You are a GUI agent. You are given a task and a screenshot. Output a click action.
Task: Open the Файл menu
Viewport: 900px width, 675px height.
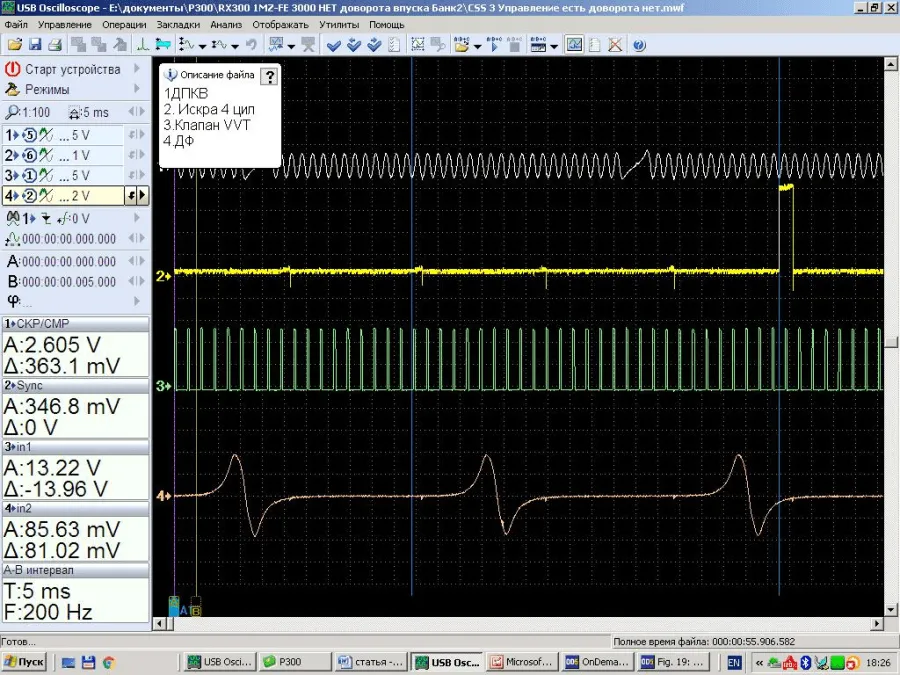[x=16, y=25]
